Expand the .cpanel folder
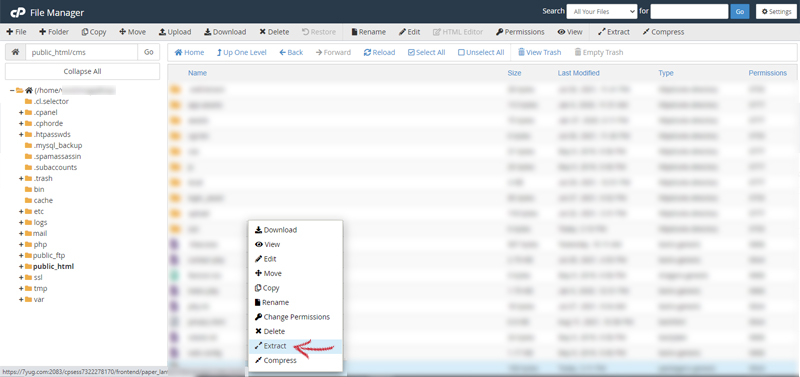The width and height of the screenshot is (800, 377). pyautogui.click(x=21, y=112)
